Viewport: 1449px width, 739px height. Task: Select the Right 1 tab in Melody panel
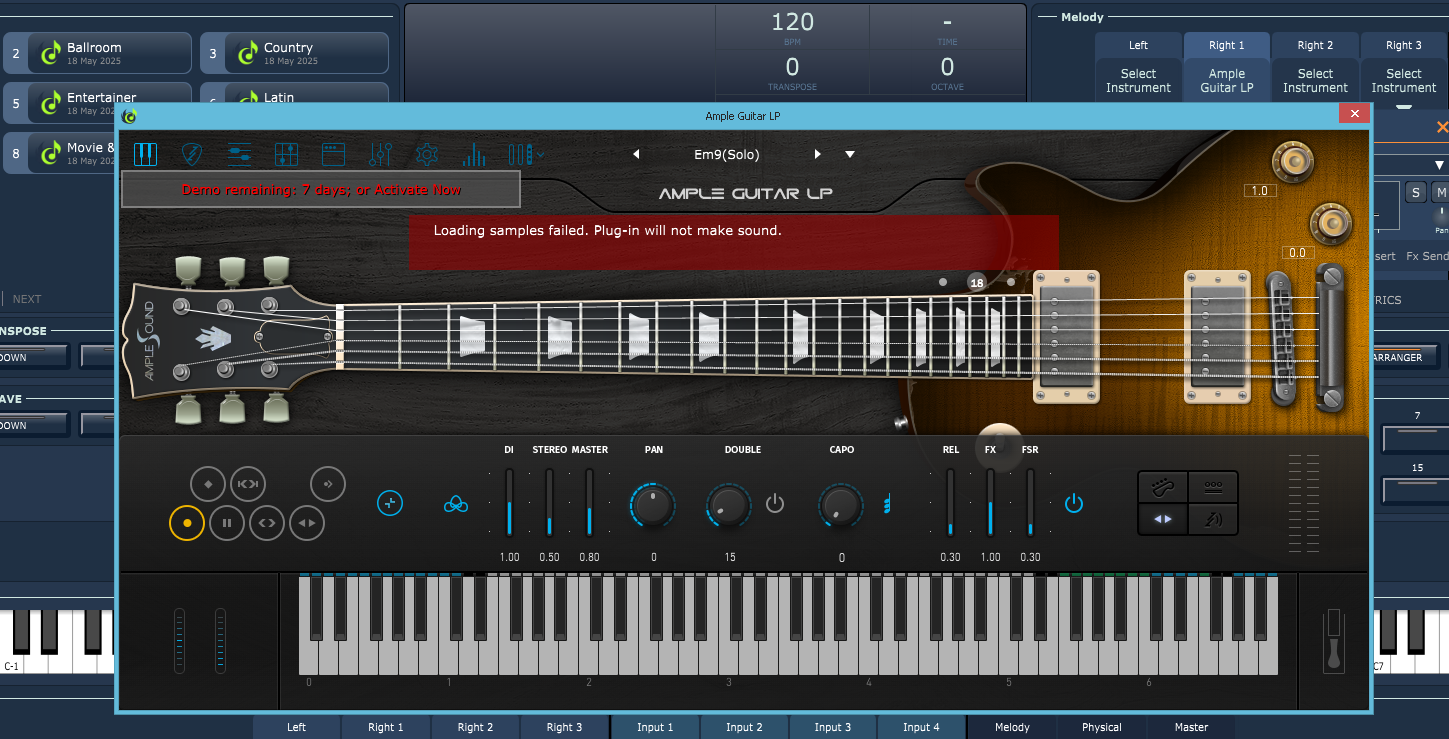point(1227,45)
